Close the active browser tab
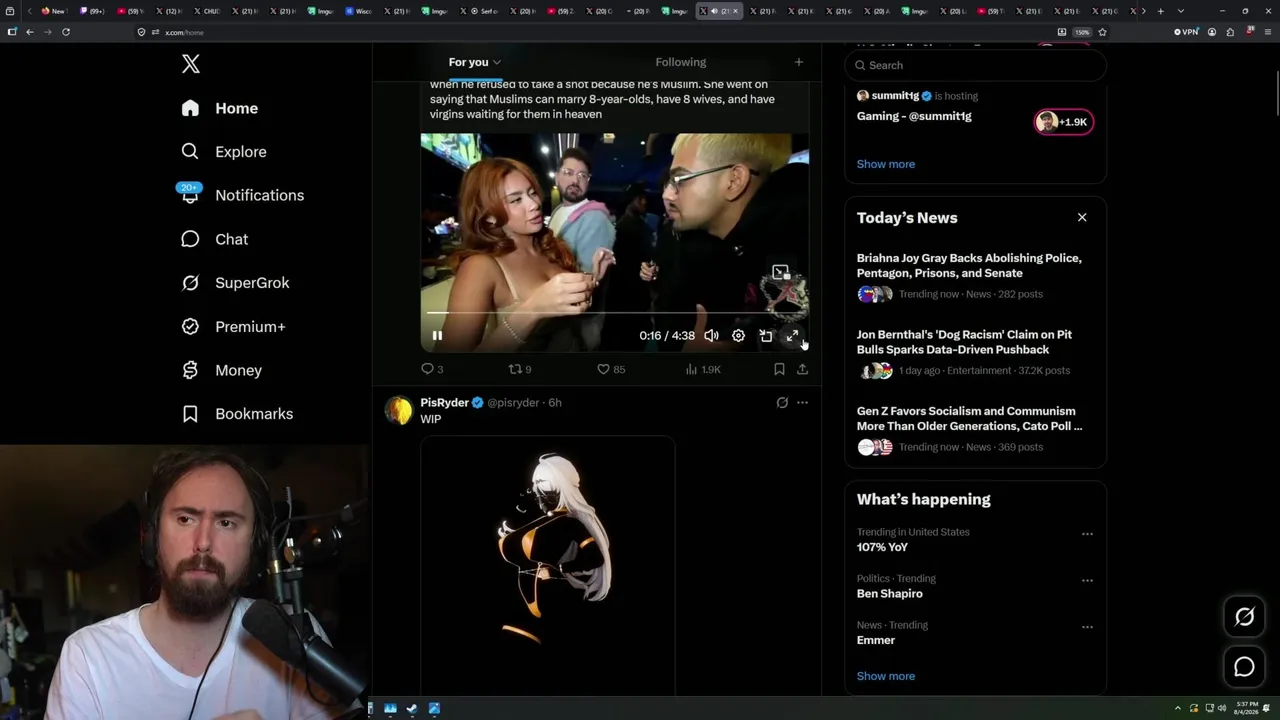Image resolution: width=1280 pixels, height=720 pixels. point(735,11)
